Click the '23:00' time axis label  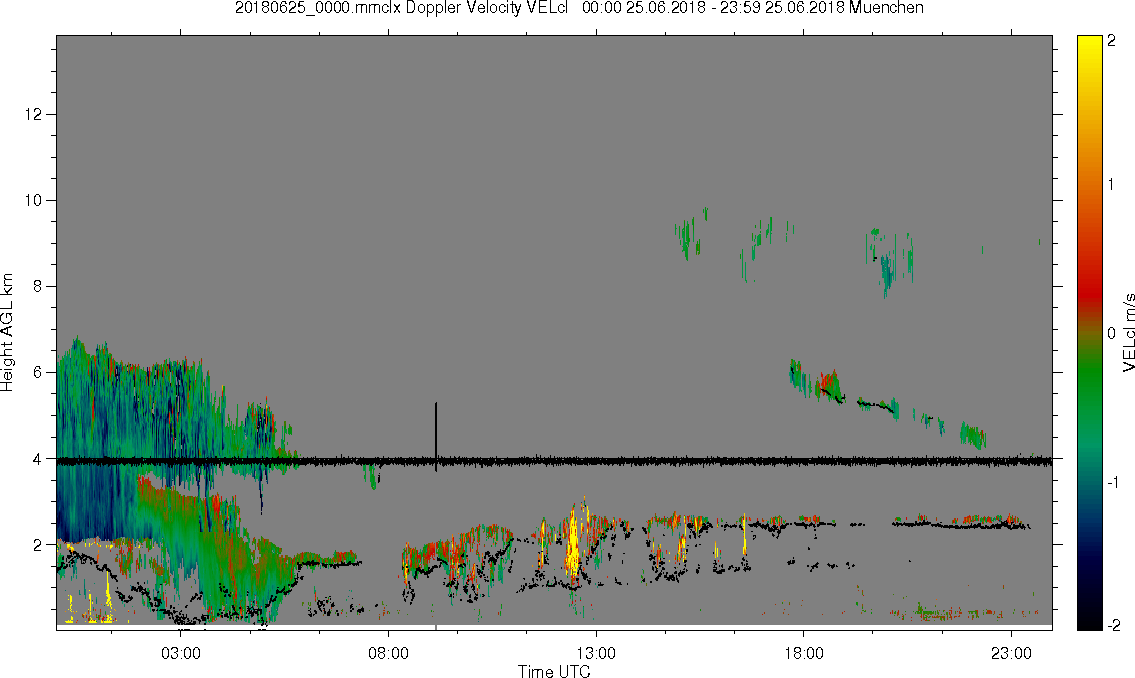click(1011, 654)
